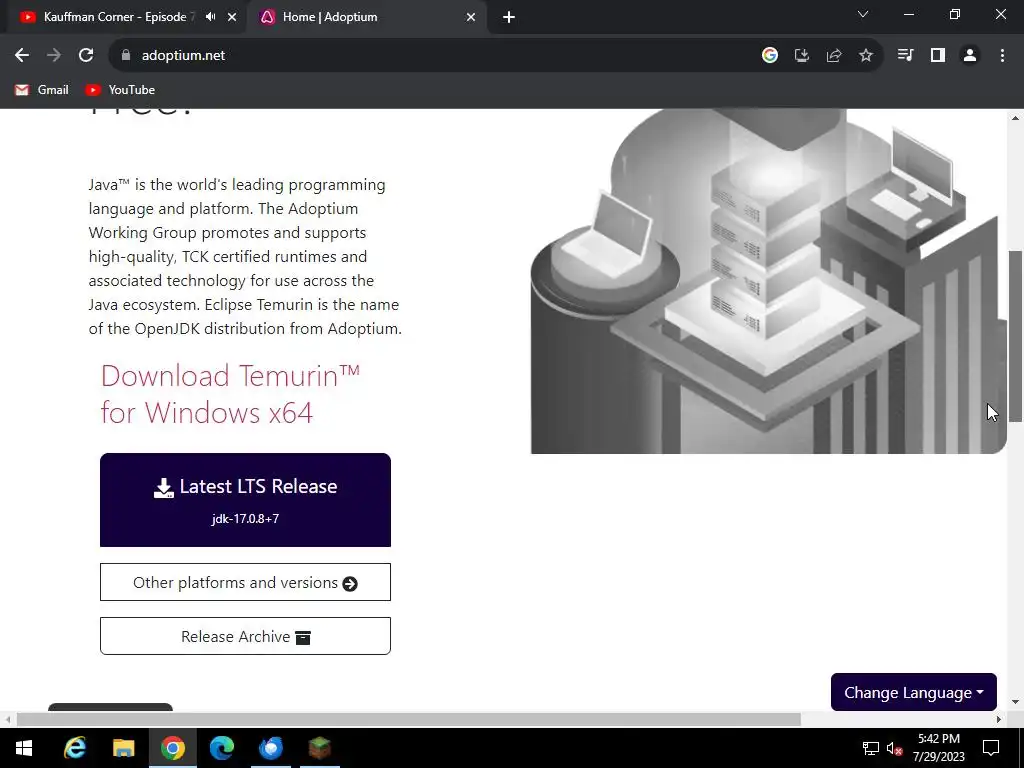Click the Chrome taskbar icon
This screenshot has width=1024, height=768.
click(x=172, y=748)
